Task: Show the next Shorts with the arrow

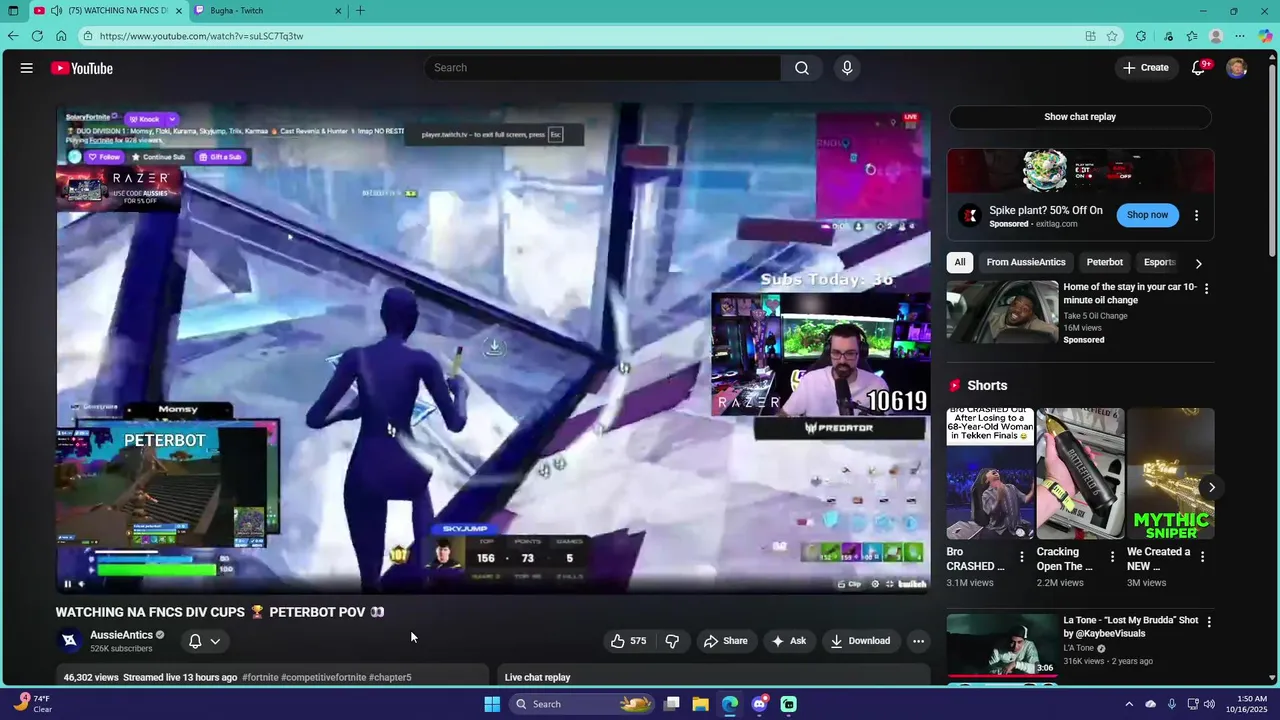Action: point(1211,488)
